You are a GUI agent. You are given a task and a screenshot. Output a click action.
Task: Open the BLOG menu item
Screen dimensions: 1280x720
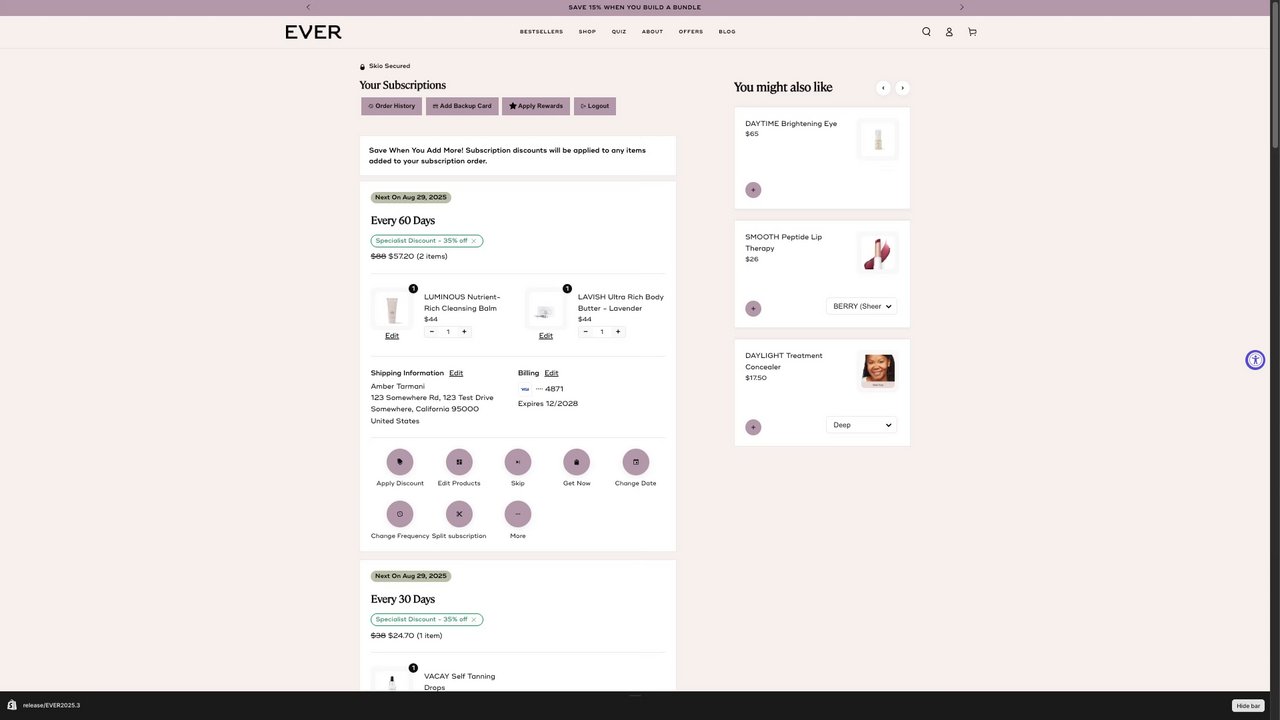[x=727, y=32]
